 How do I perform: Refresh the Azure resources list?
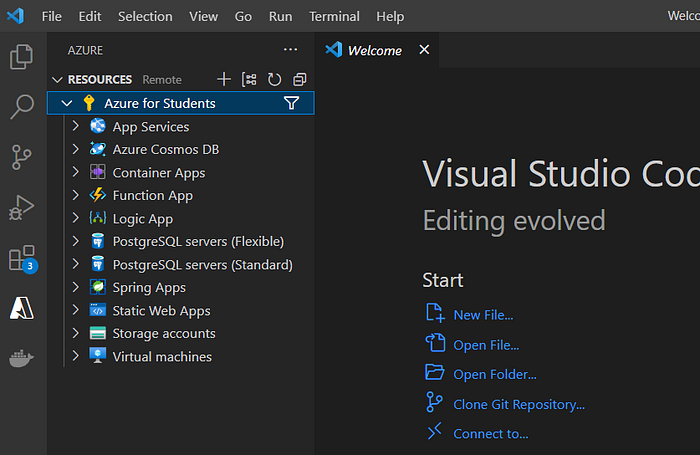coord(274,79)
